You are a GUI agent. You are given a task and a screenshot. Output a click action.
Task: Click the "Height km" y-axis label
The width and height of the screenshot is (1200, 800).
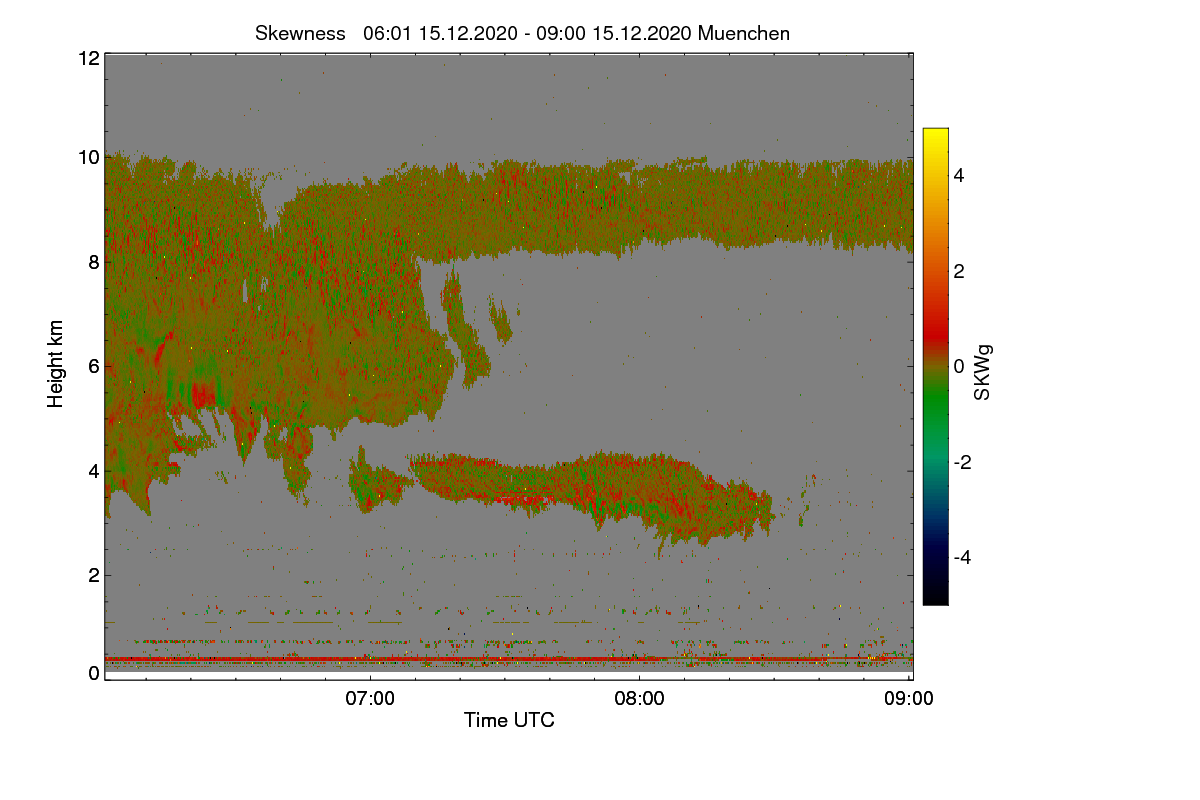(x=56, y=364)
